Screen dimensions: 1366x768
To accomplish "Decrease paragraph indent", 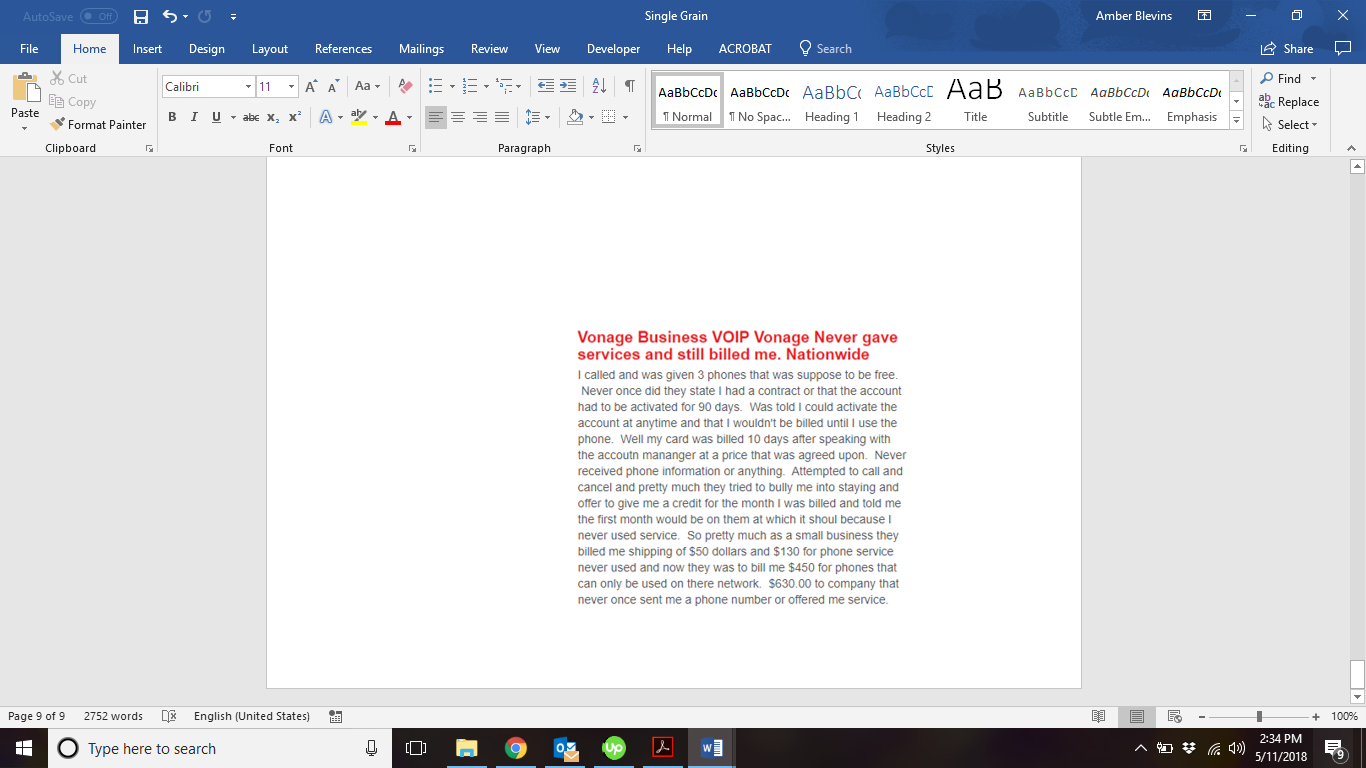I will [545, 87].
